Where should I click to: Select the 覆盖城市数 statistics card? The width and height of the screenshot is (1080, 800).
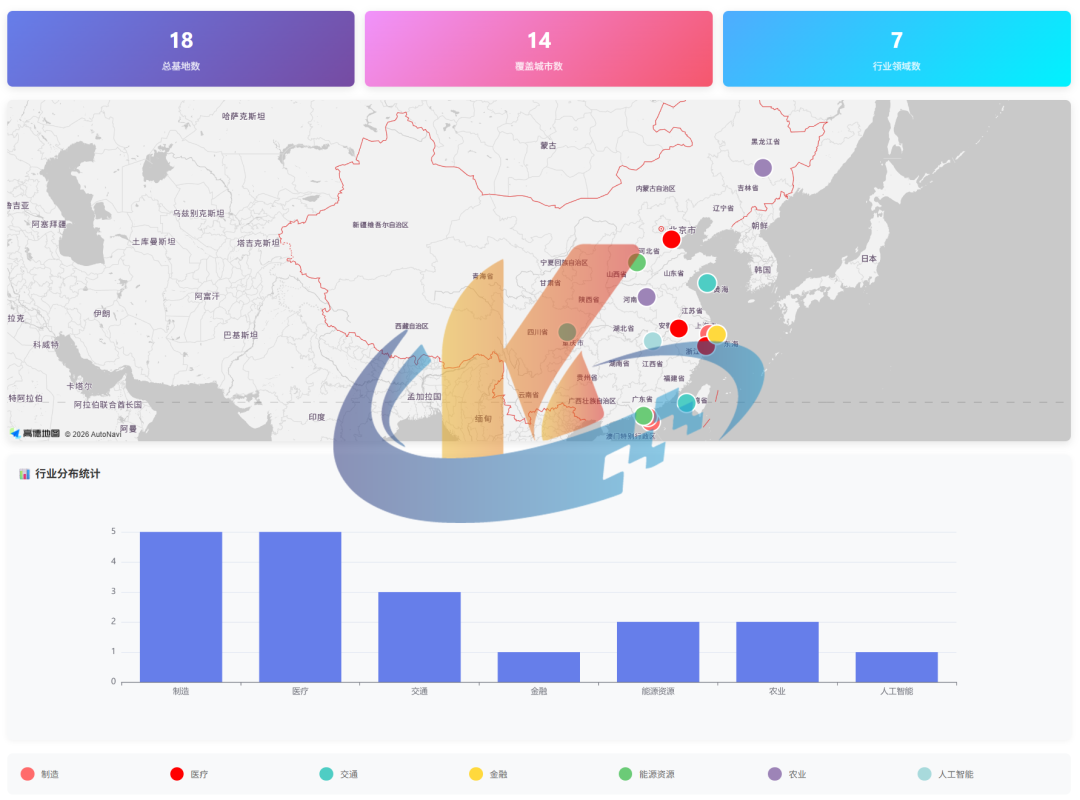pos(539,49)
